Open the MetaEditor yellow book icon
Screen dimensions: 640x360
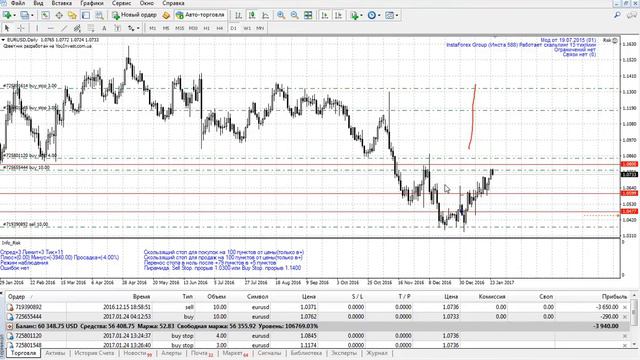coord(166,15)
